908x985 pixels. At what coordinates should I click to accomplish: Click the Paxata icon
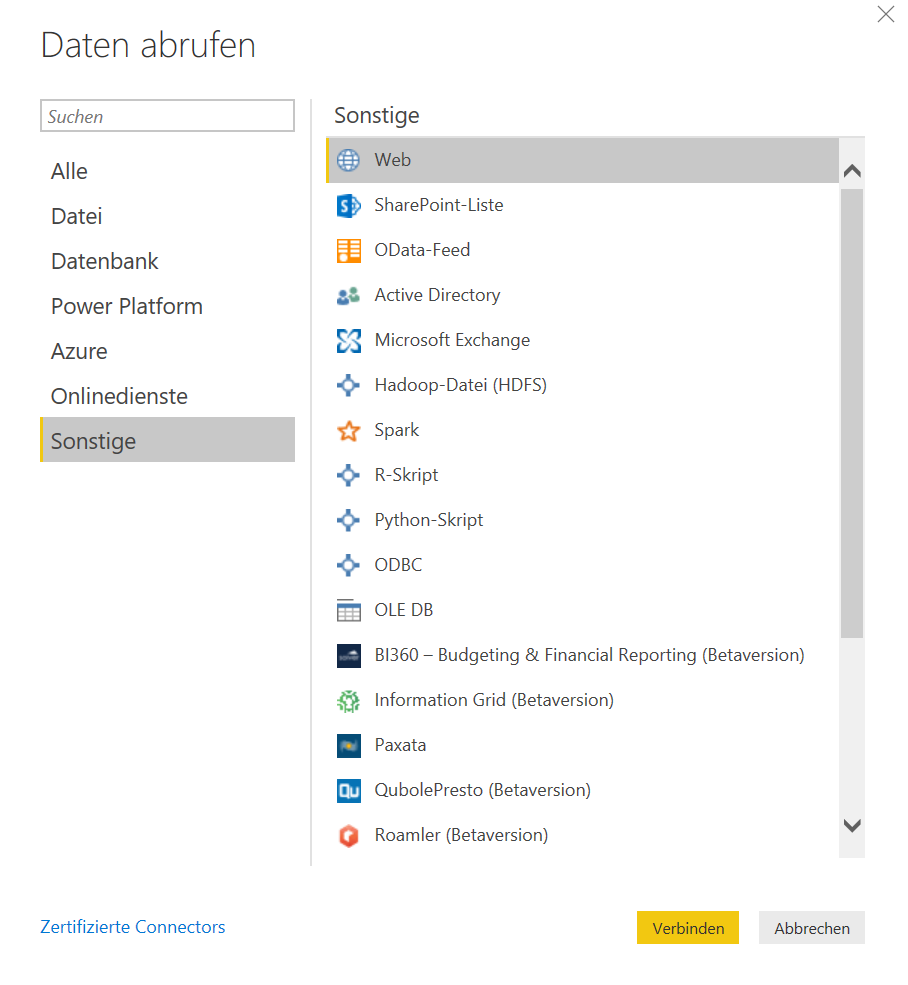tap(348, 746)
